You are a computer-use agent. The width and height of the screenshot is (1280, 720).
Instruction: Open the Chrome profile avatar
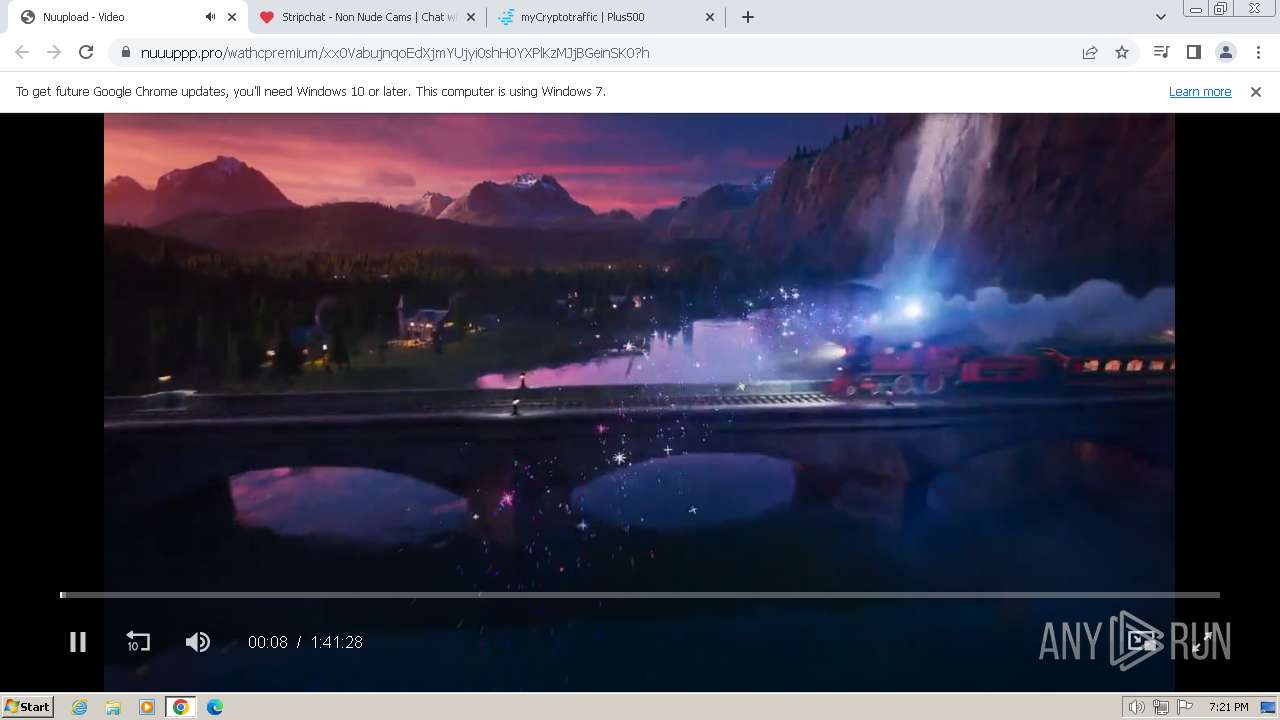pos(1225,52)
